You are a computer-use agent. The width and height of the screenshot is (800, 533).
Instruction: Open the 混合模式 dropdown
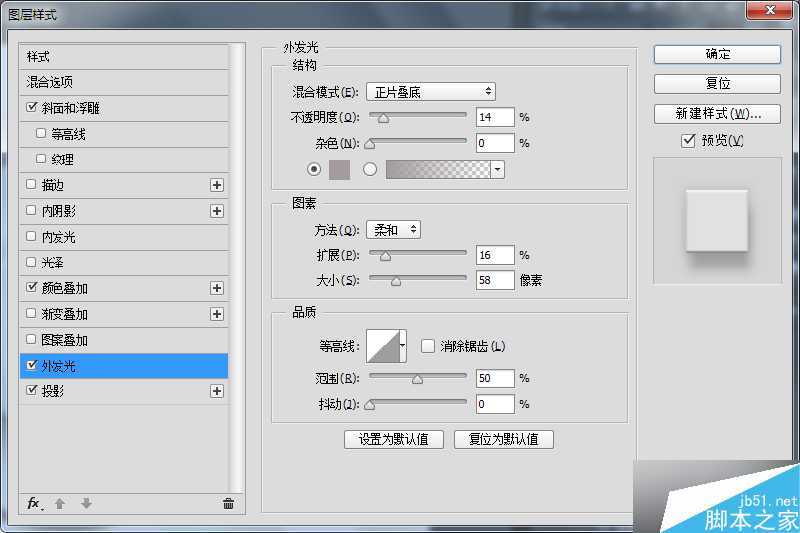pos(430,92)
